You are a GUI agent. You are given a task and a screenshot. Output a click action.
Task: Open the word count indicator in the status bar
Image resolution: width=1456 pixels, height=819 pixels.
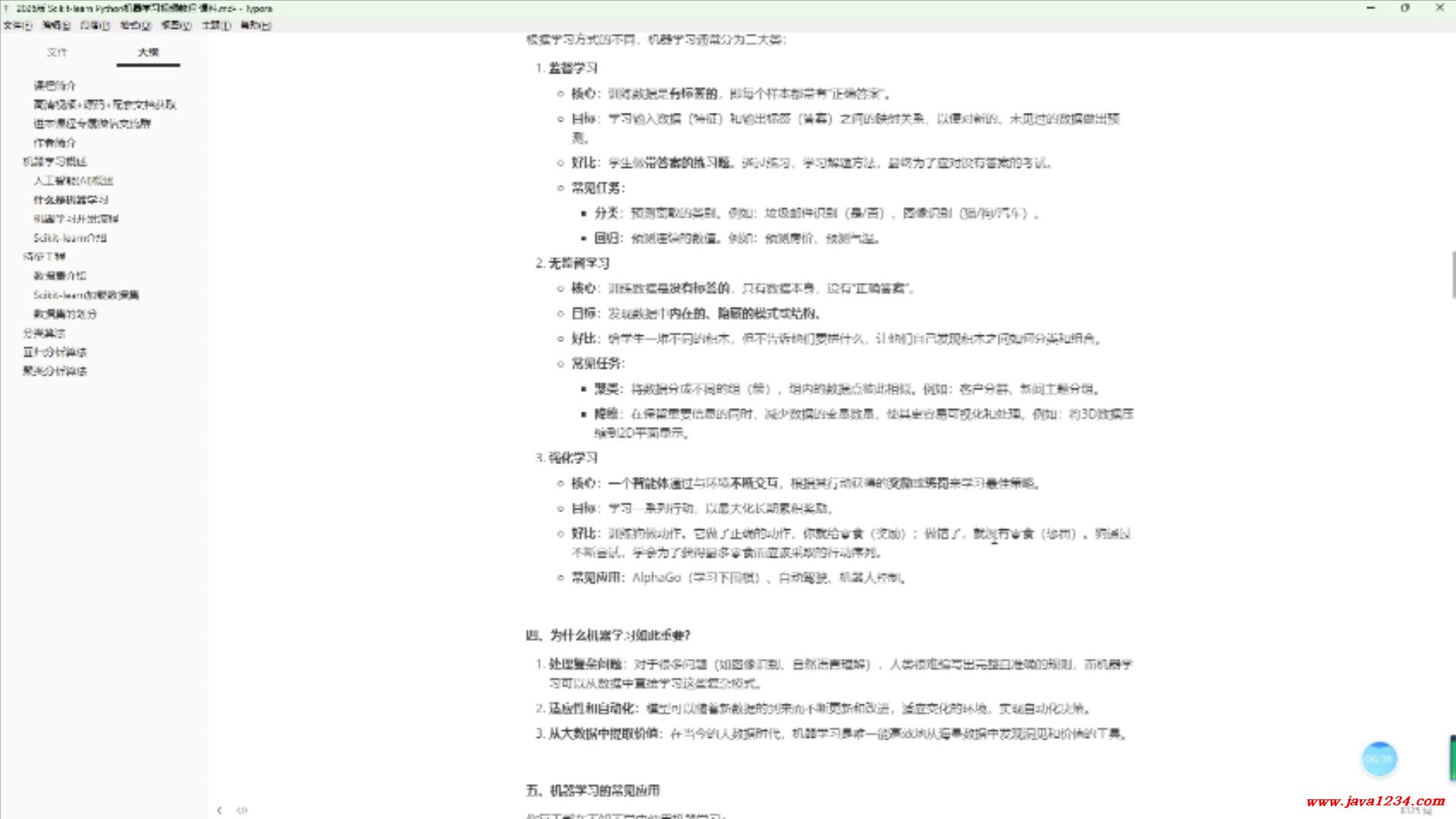point(1415,811)
